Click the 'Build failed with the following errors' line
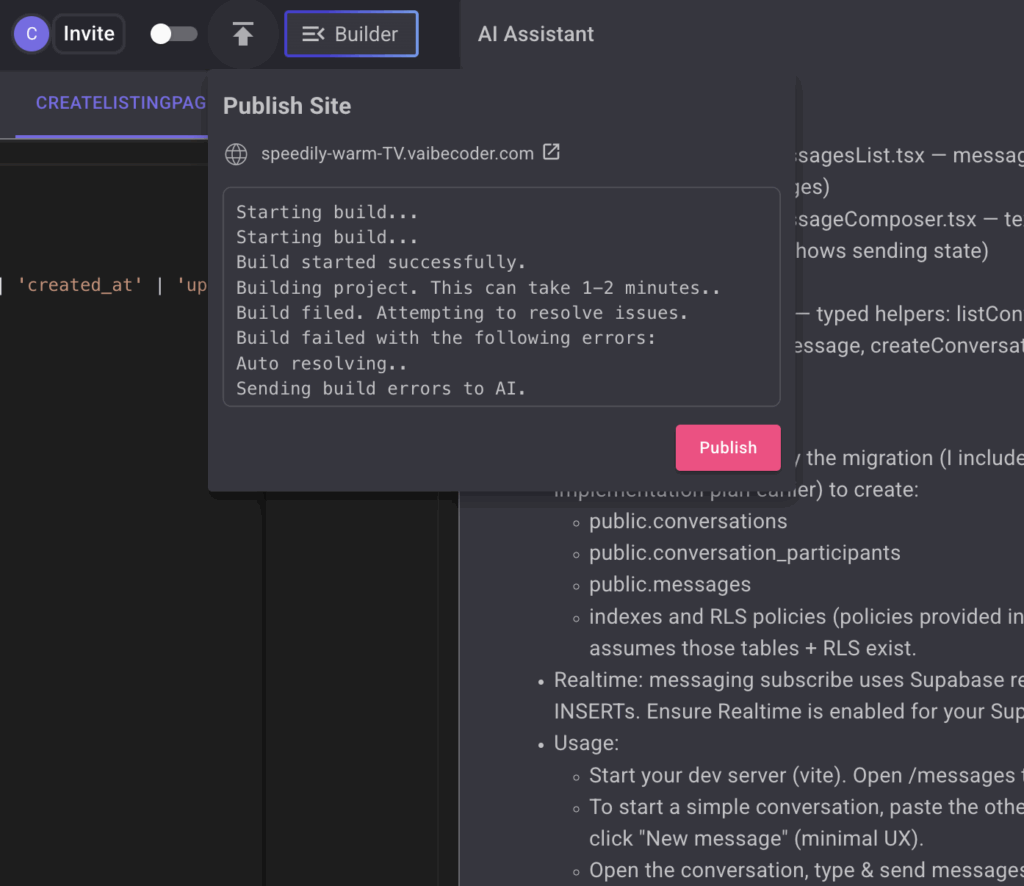1024x886 pixels. tap(445, 338)
